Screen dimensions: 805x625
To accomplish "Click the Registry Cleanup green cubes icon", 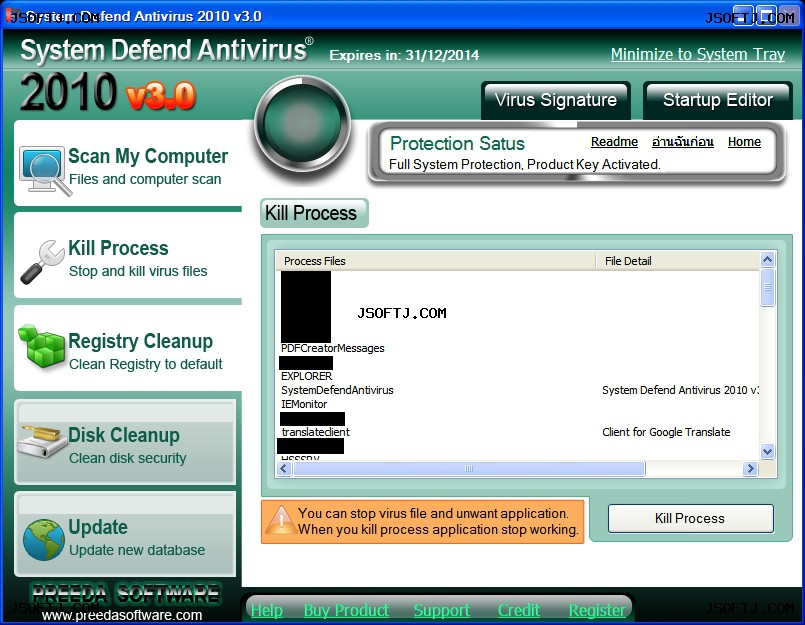I will click(42, 346).
